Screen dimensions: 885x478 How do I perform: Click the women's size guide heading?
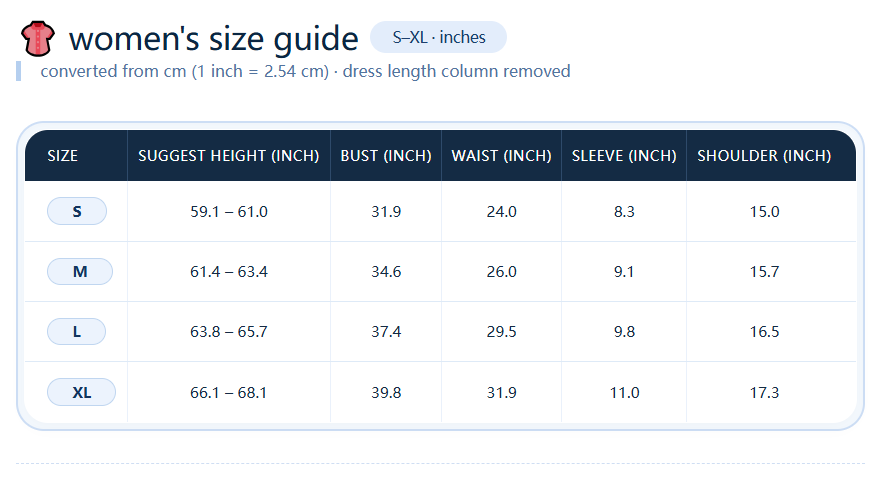tap(213, 39)
